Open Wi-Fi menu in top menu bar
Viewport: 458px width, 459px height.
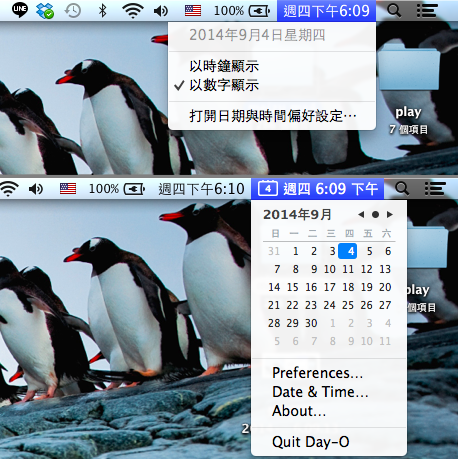point(133,11)
